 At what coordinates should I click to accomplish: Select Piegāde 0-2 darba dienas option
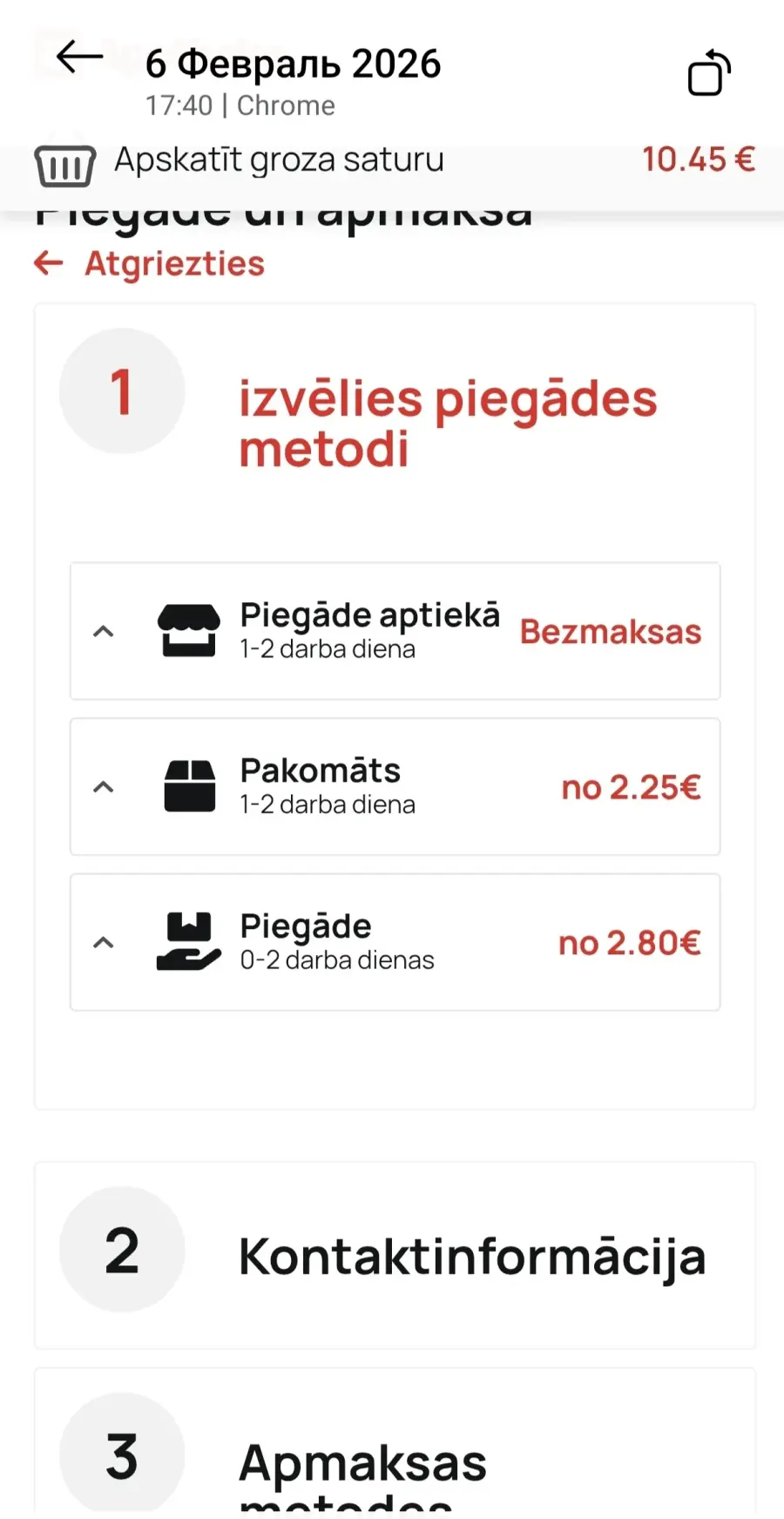[336, 942]
